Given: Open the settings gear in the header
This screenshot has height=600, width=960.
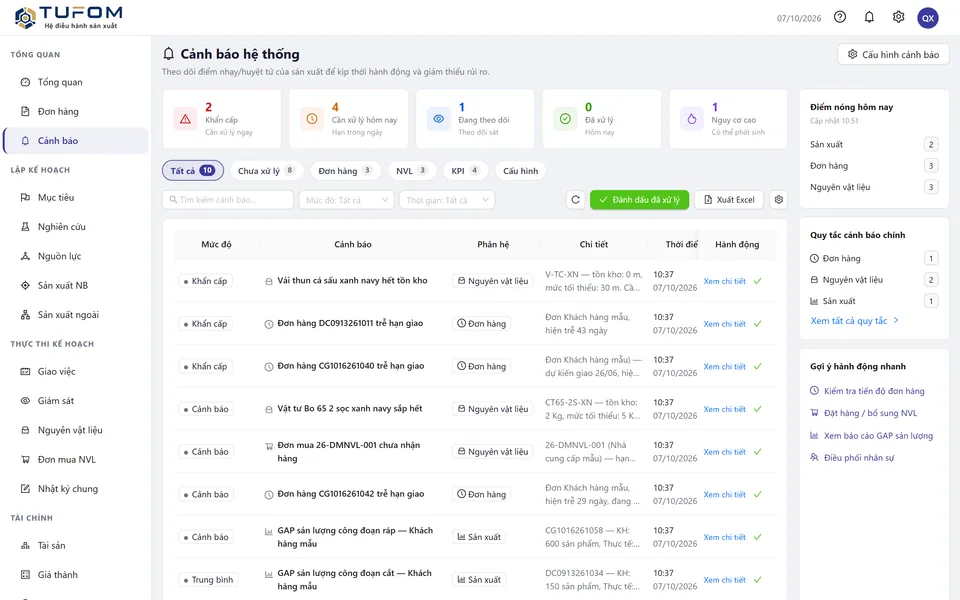Looking at the screenshot, I should click(898, 17).
